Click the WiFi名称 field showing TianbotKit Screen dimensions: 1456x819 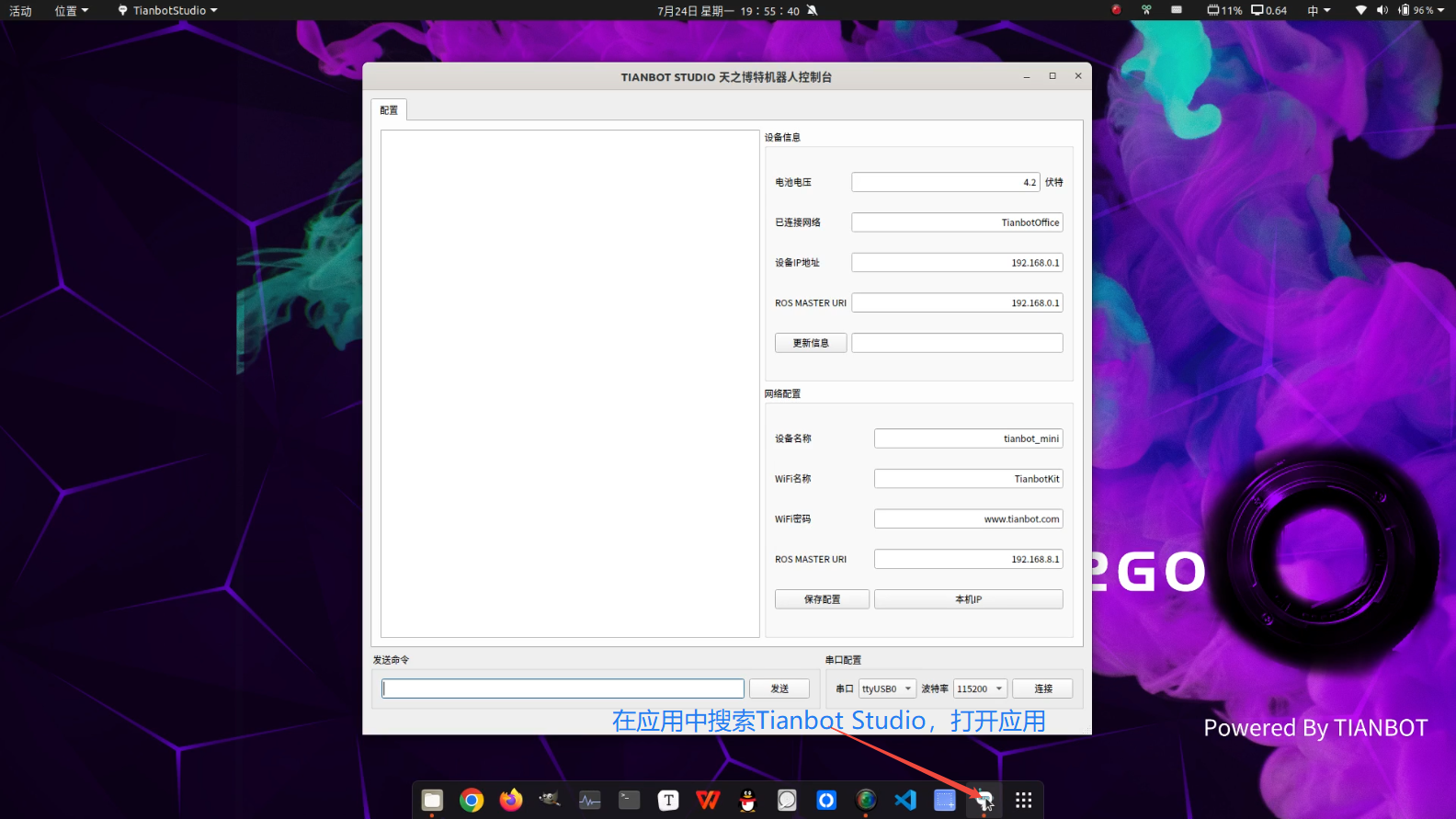click(968, 479)
